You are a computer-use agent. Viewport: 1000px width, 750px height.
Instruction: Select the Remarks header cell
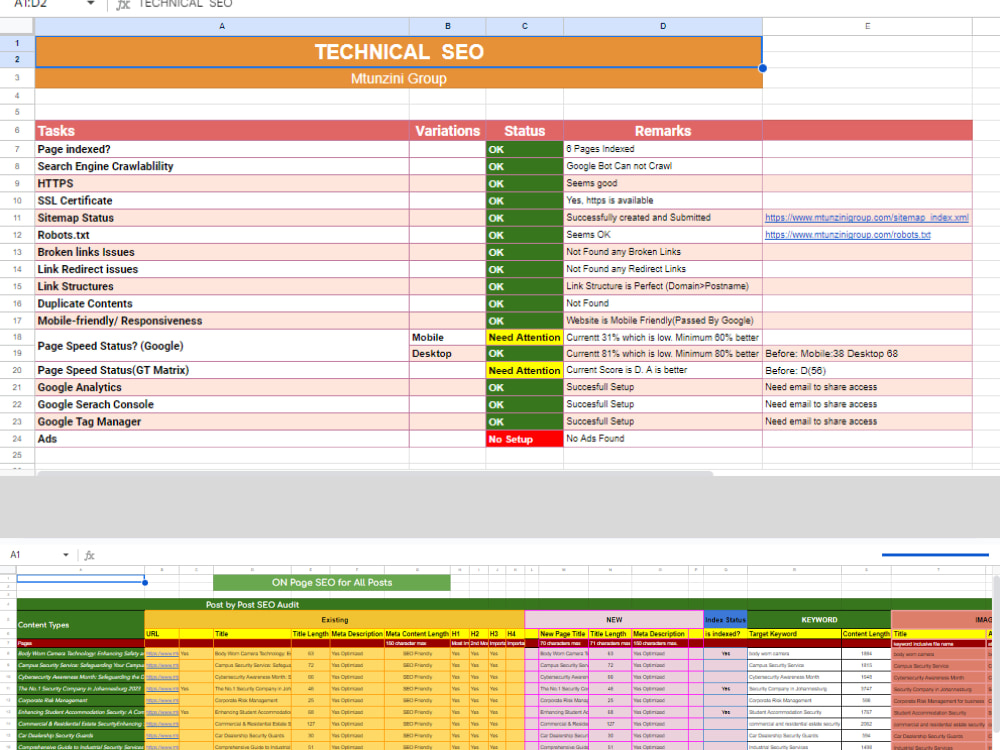663,131
